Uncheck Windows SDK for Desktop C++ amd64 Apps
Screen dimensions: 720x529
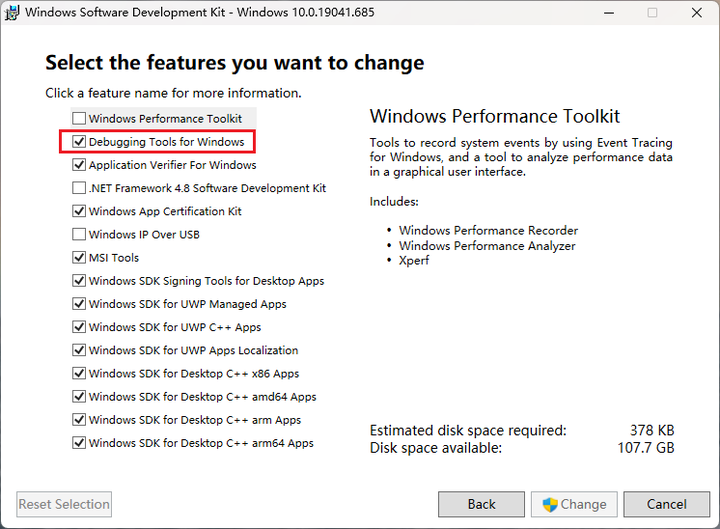79,397
